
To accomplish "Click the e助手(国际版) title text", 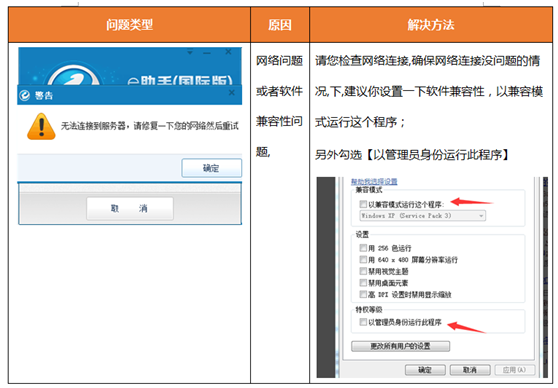I will (x=180, y=80).
